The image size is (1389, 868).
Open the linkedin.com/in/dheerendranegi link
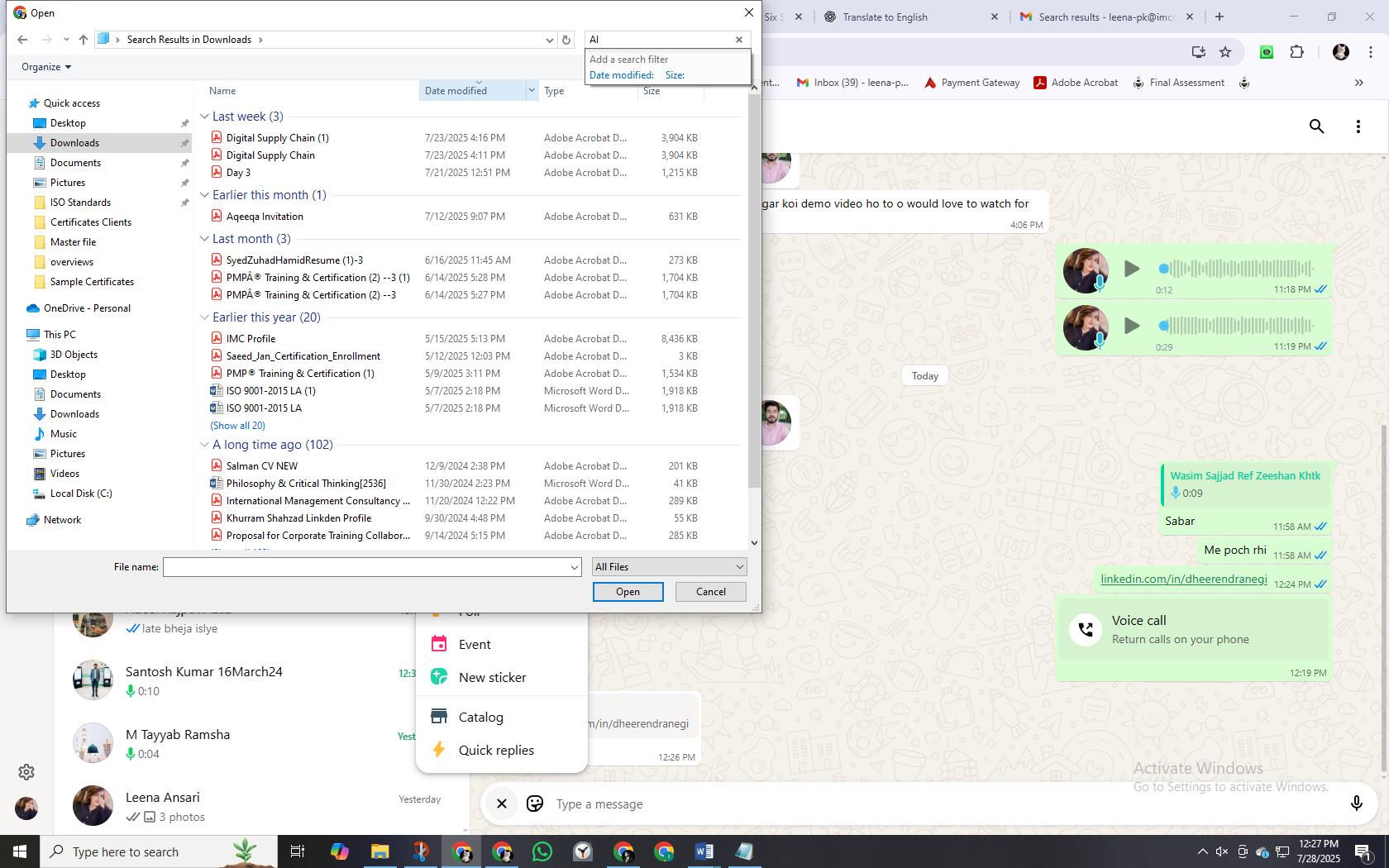(x=1183, y=579)
